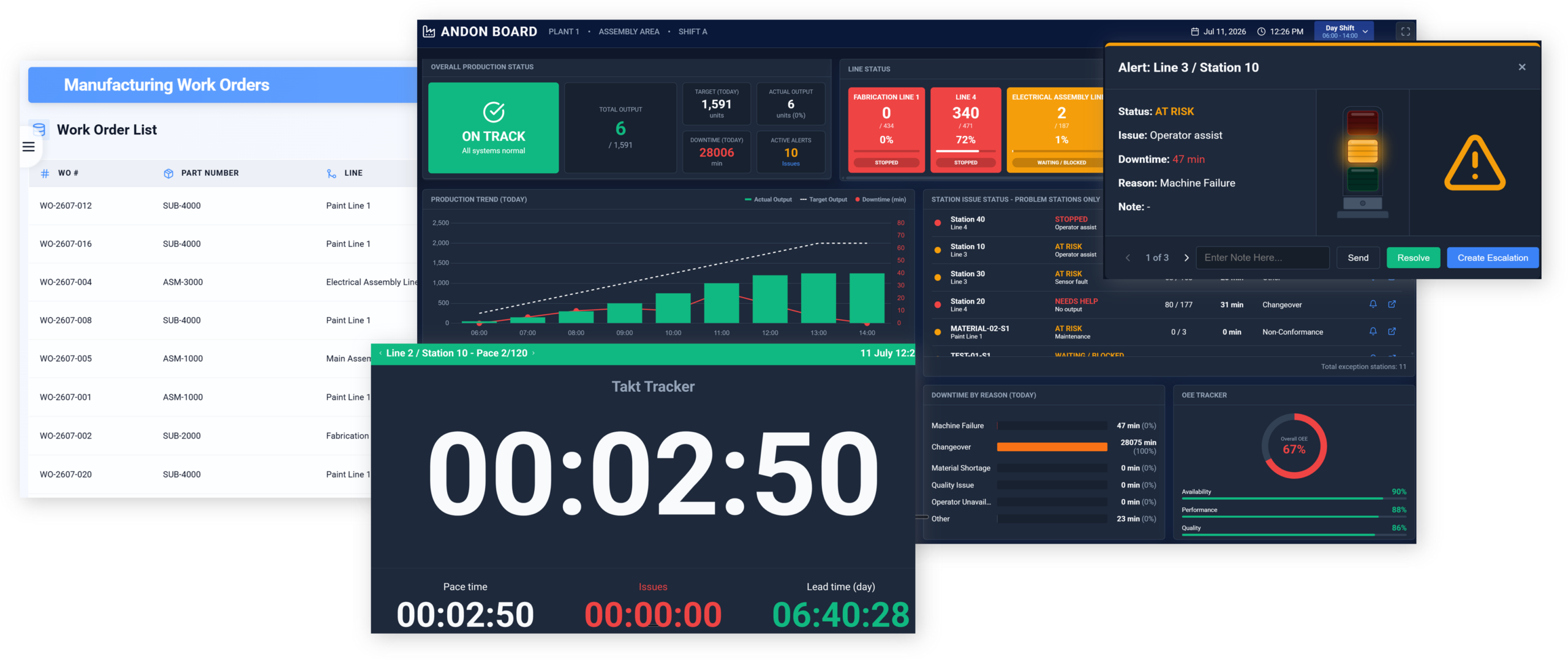Click the calendar icon beside Jul 11, 2026
The width and height of the screenshot is (1568, 660).
click(x=1194, y=32)
